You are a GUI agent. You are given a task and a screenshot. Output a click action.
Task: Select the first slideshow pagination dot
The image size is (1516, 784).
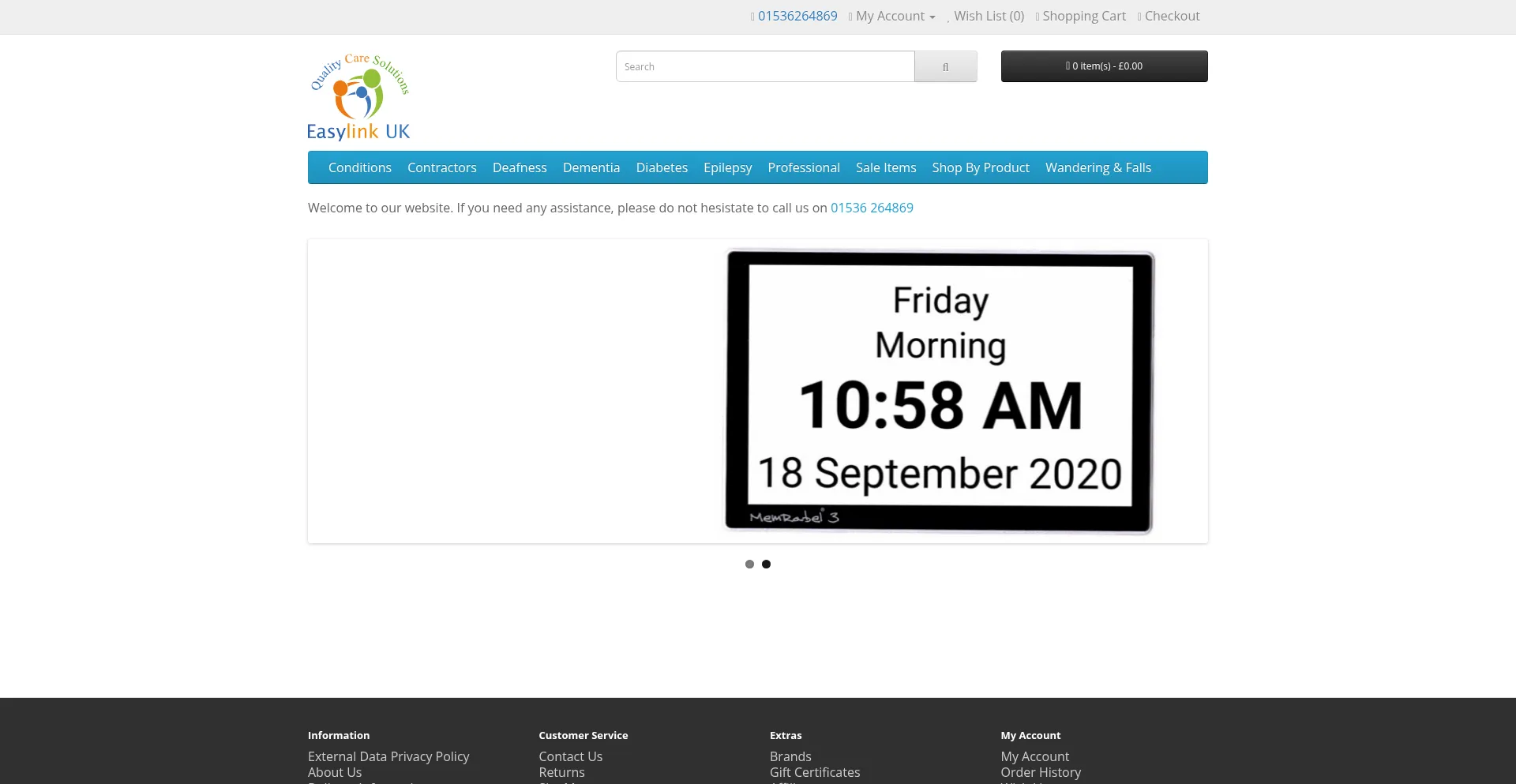coord(749,564)
